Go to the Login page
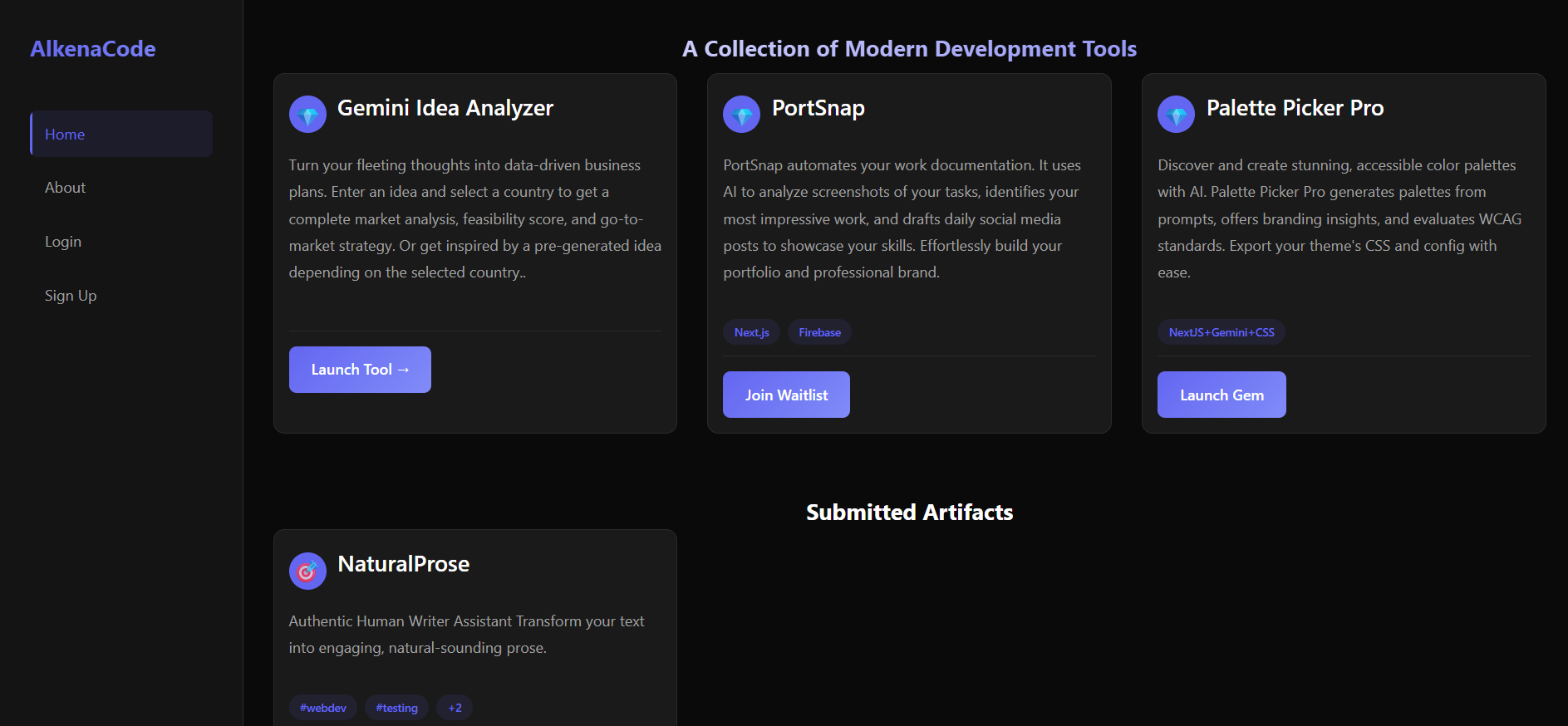1568x726 pixels. pos(63,241)
